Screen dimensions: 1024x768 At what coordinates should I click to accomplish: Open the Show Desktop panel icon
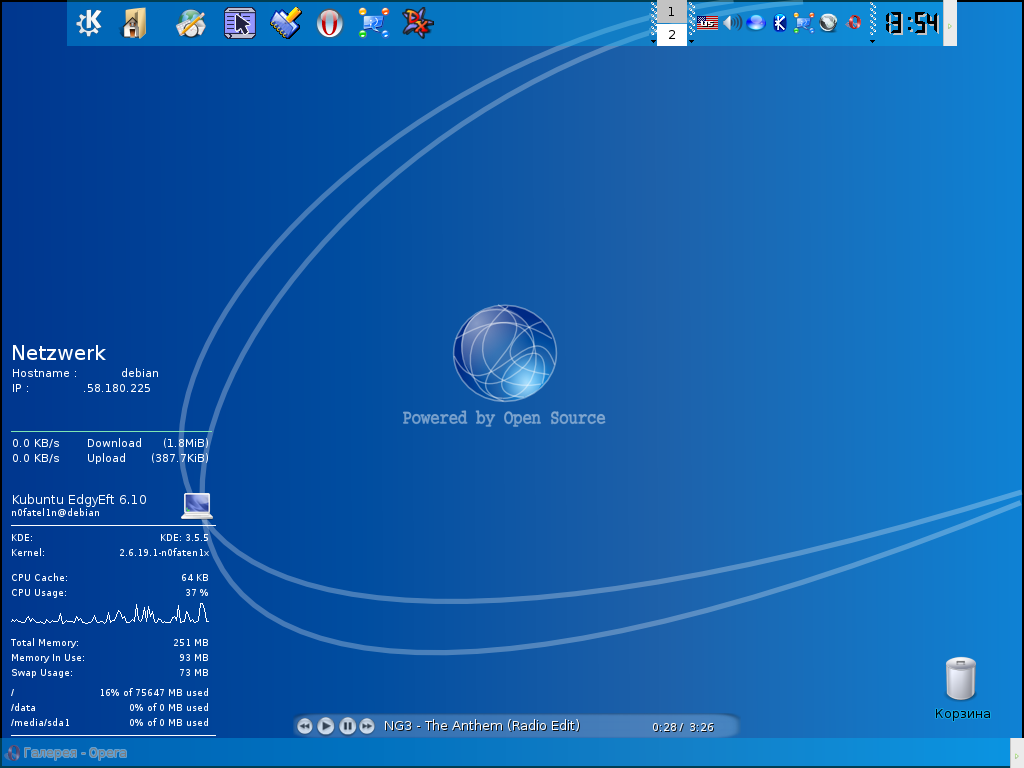239,23
